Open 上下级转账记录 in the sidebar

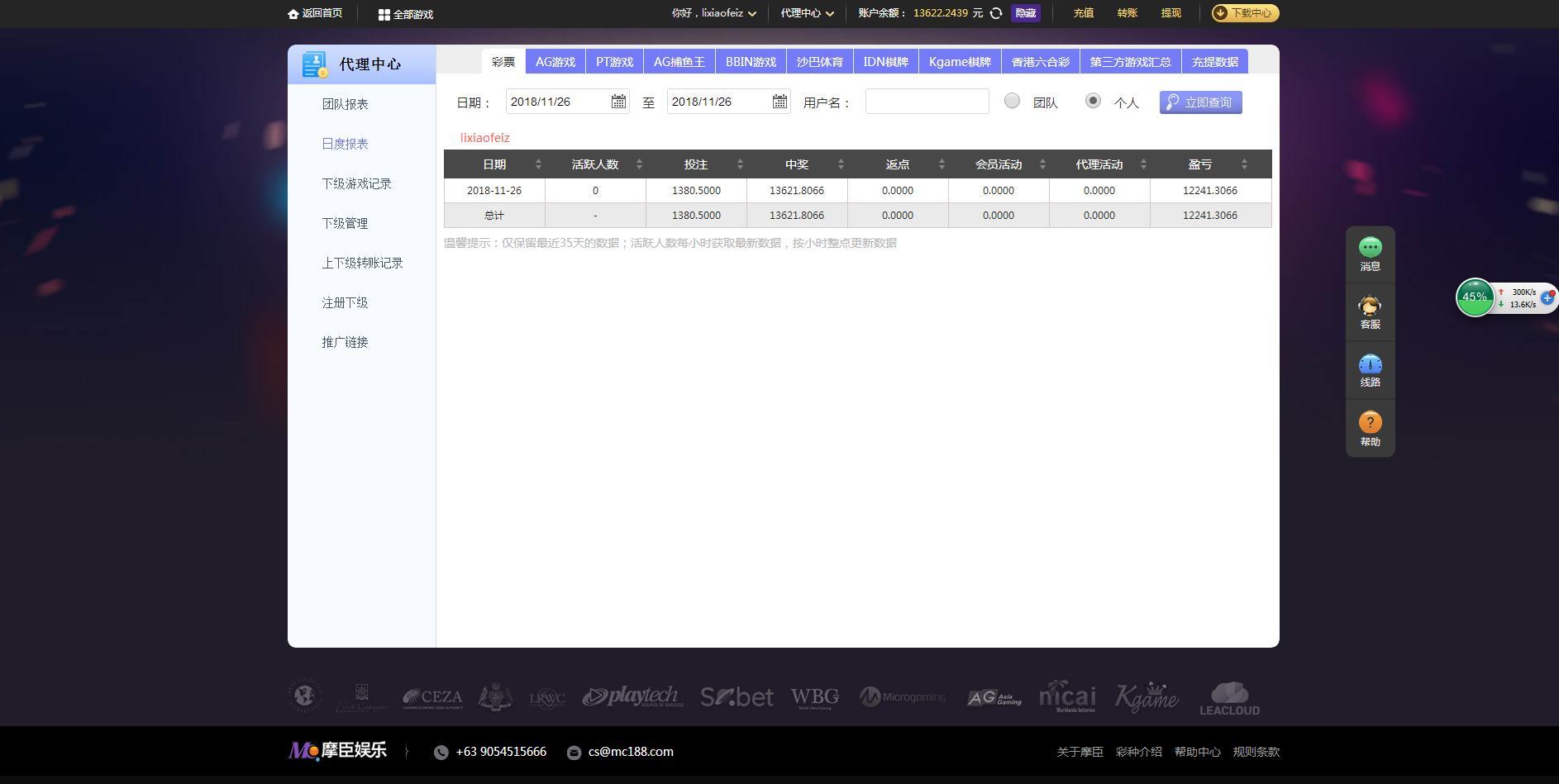363,263
